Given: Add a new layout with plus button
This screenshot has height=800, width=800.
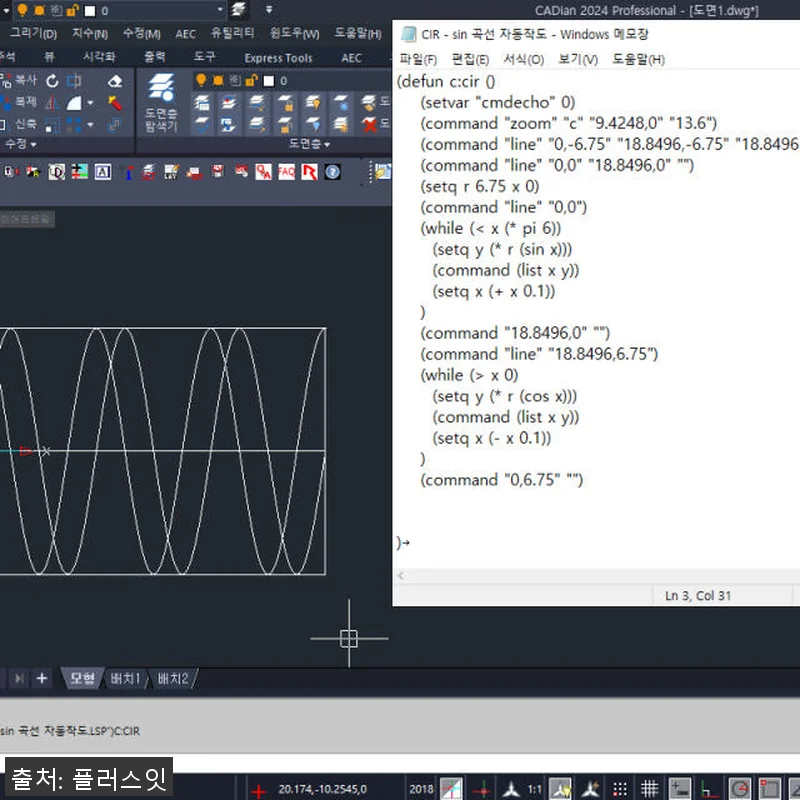Looking at the screenshot, I should click(42, 679).
